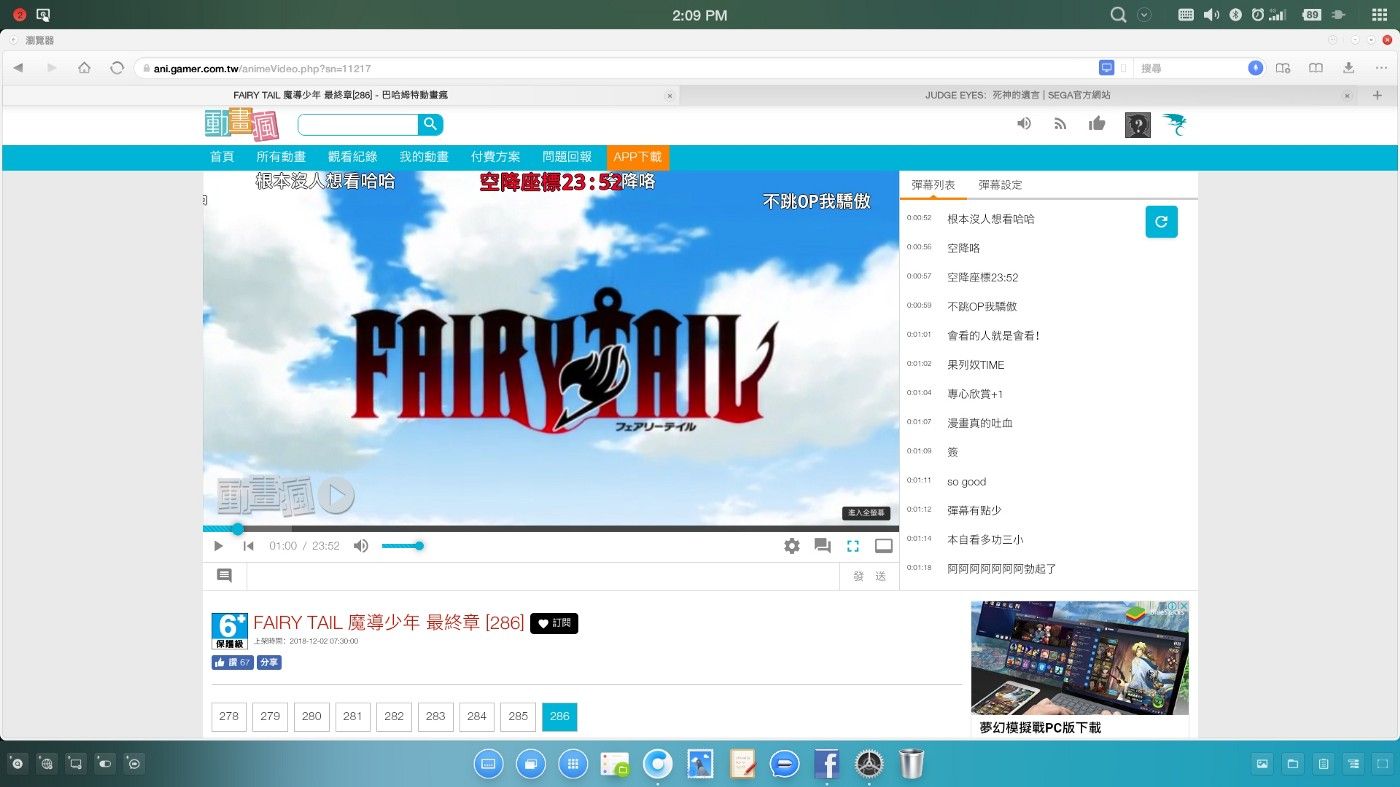The width and height of the screenshot is (1400, 787).
Task: Select episode 285
Action: click(518, 716)
